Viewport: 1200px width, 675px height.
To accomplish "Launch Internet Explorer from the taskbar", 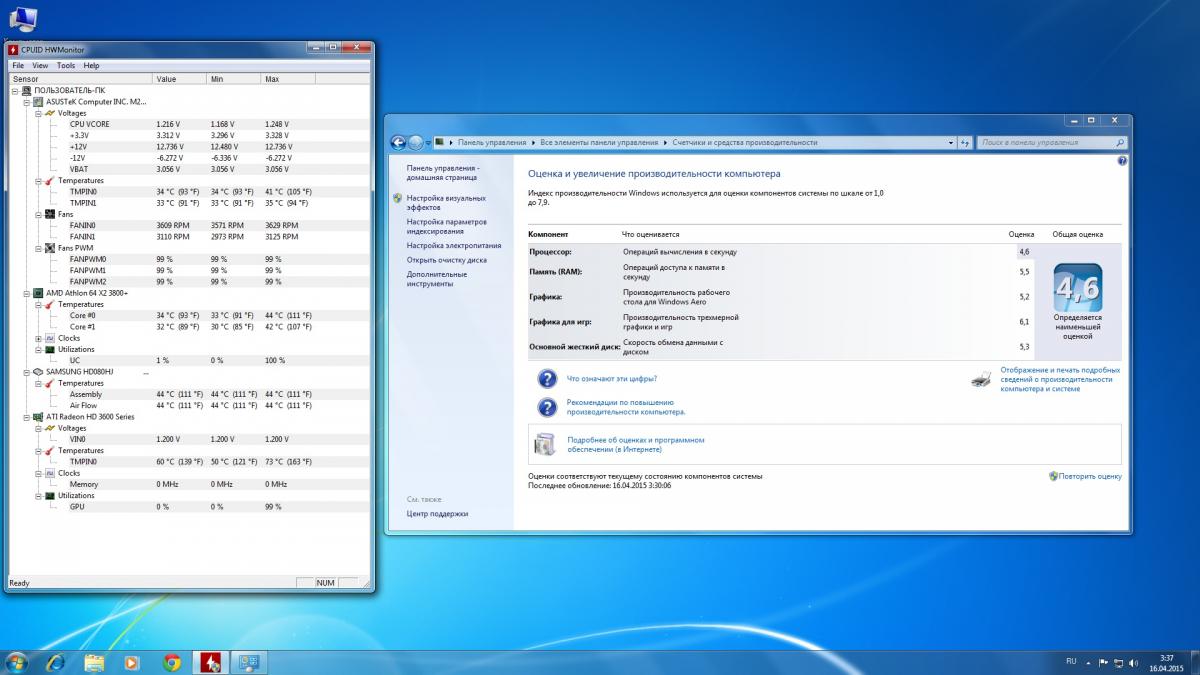I will tap(55, 661).
